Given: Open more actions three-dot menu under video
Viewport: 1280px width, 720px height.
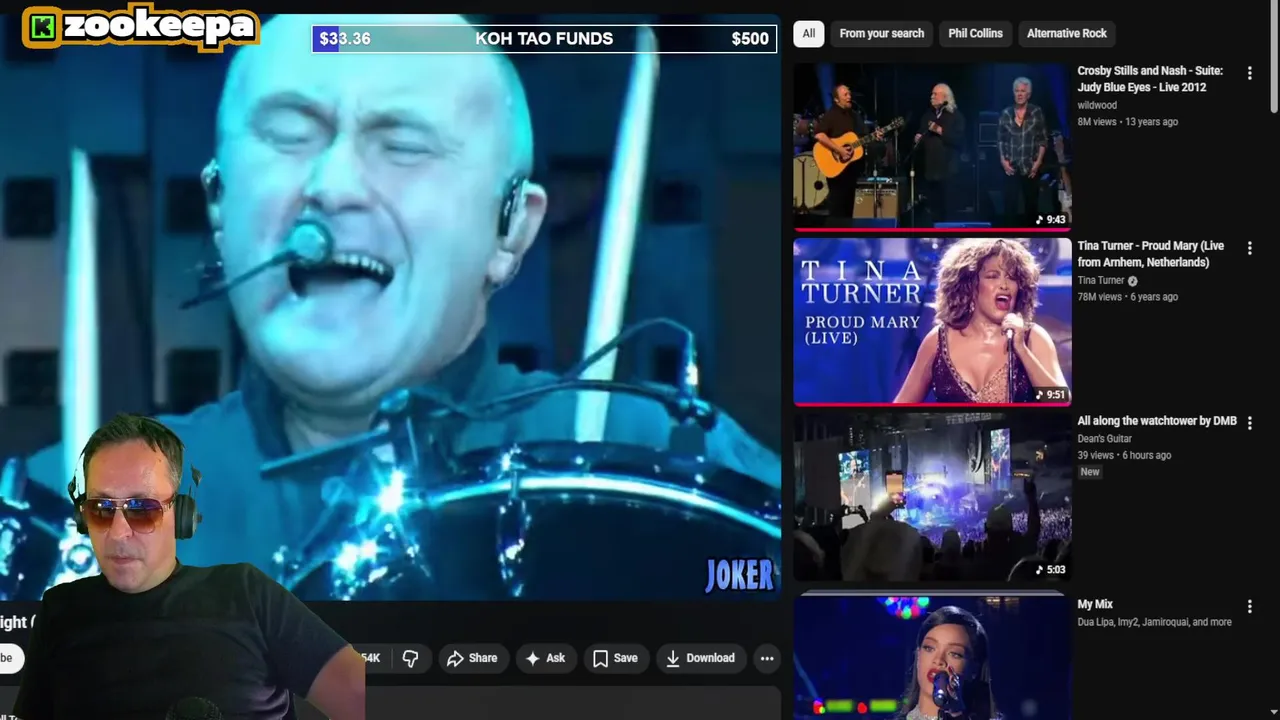Looking at the screenshot, I should pyautogui.click(x=767, y=658).
